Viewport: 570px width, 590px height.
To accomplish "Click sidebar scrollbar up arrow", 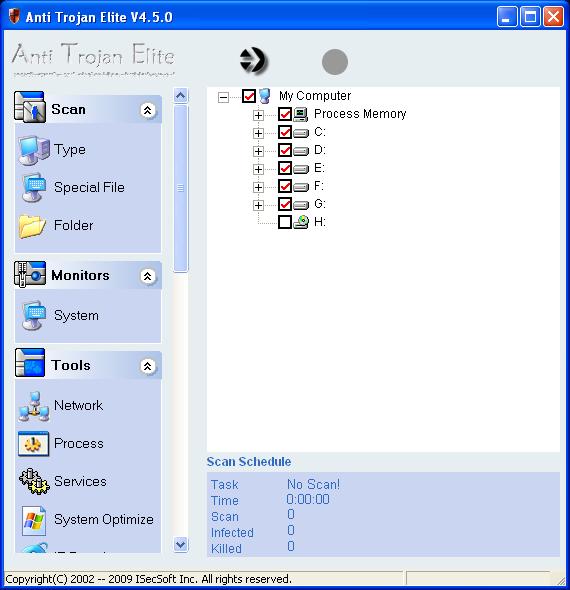I will pos(181,96).
